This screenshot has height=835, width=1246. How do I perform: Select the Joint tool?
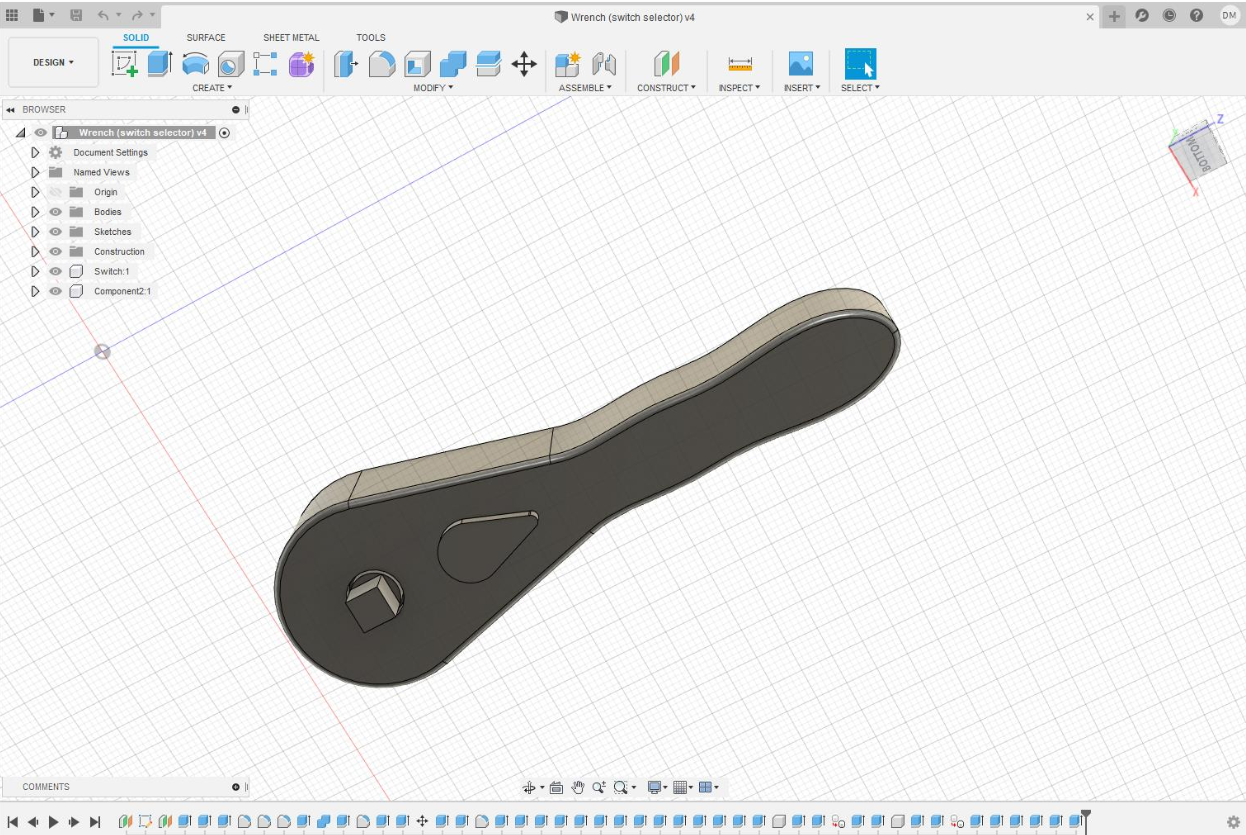(604, 65)
